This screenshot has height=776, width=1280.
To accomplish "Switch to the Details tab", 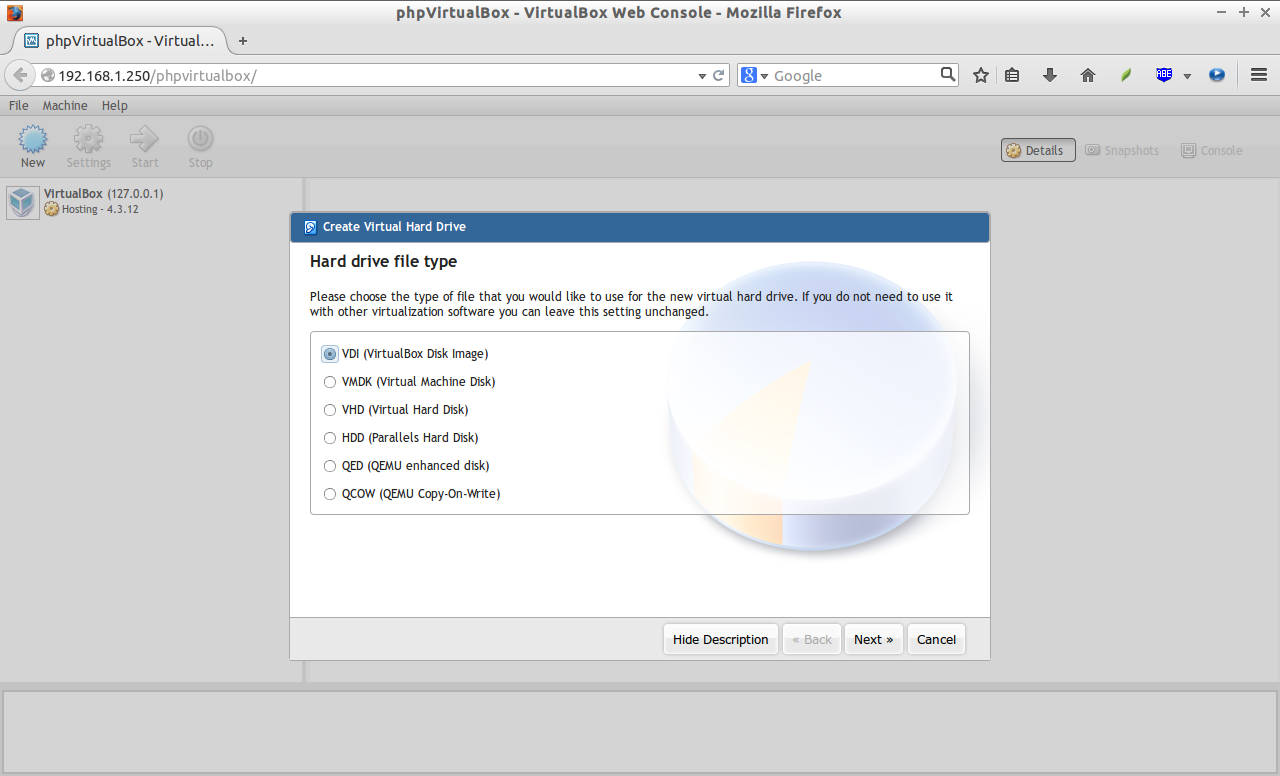I will point(1038,150).
